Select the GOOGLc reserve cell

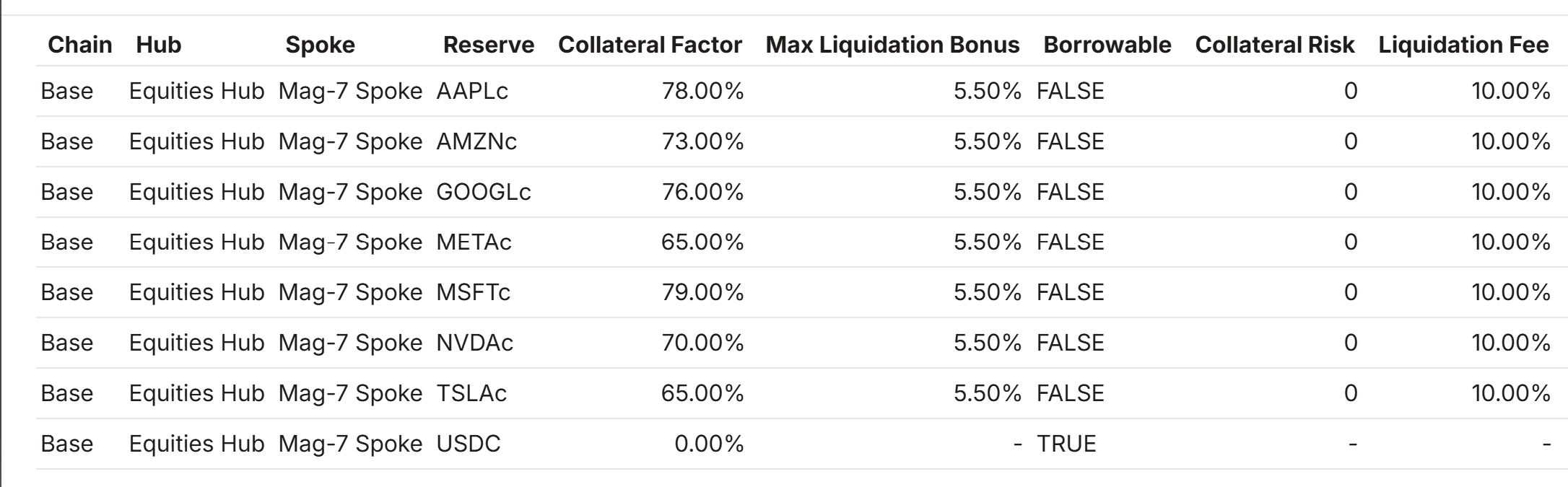pyautogui.click(x=484, y=192)
